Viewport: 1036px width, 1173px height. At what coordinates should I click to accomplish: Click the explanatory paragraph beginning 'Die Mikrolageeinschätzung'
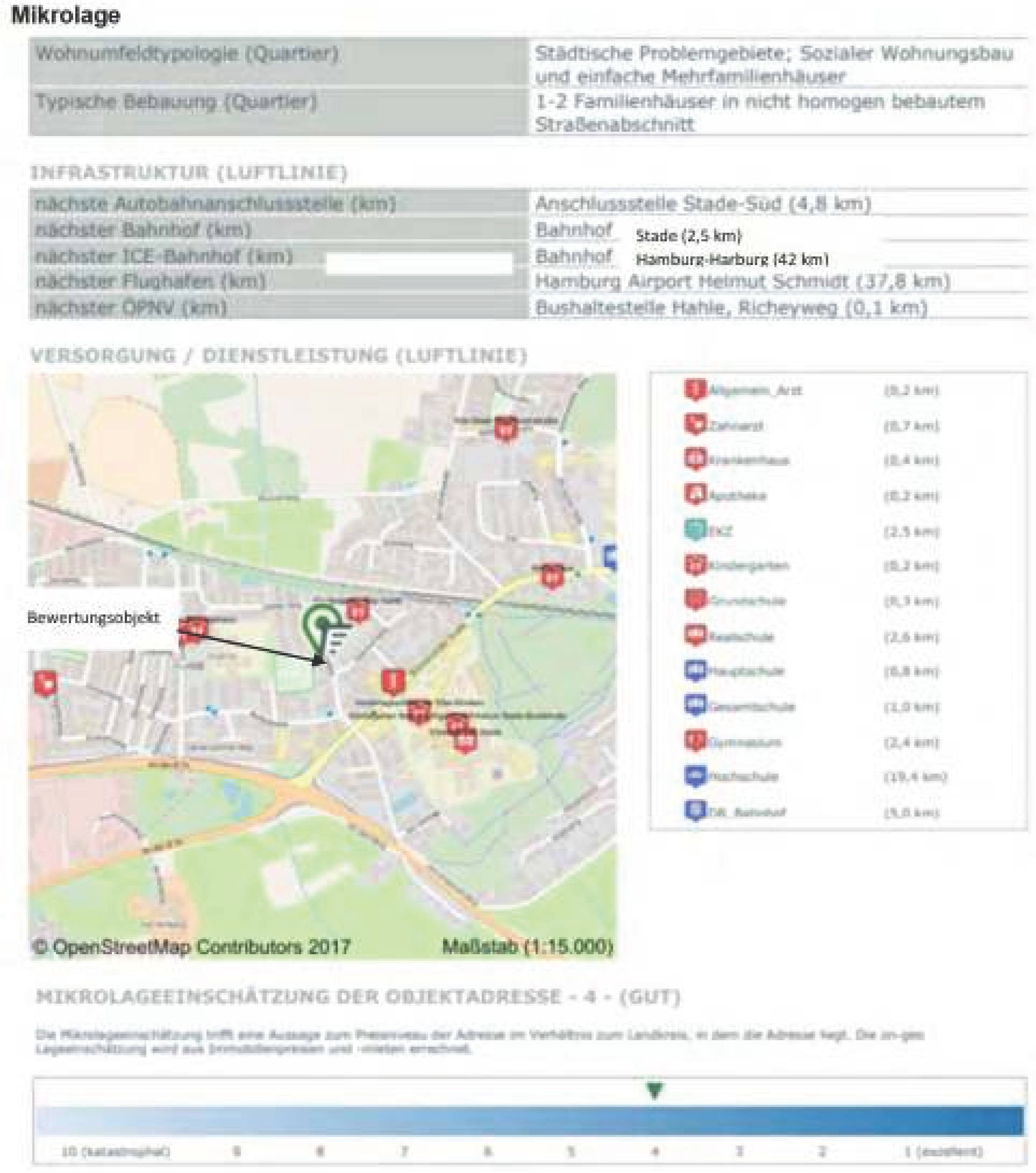tap(480, 1042)
